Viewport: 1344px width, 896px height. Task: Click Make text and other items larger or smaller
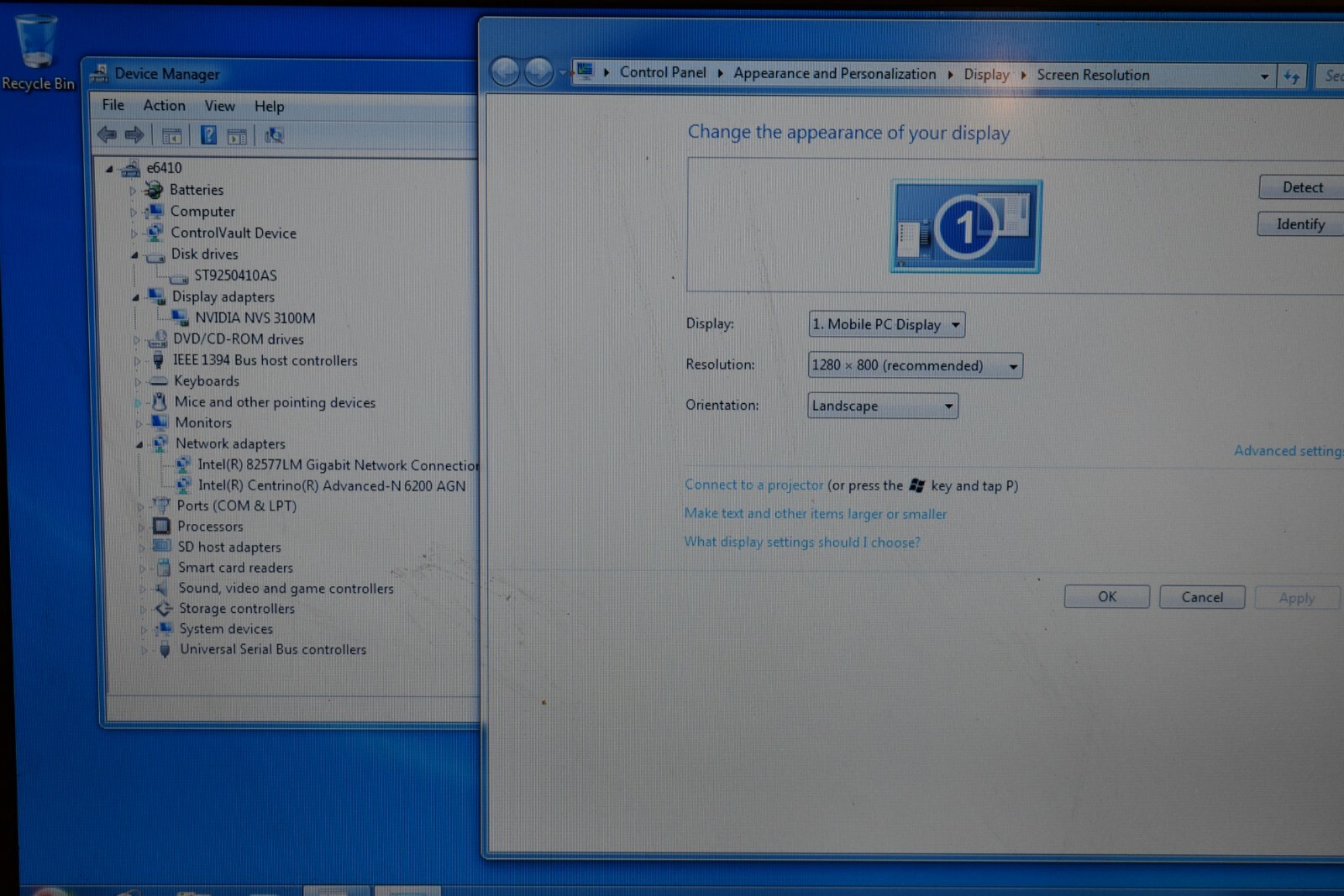pos(815,513)
